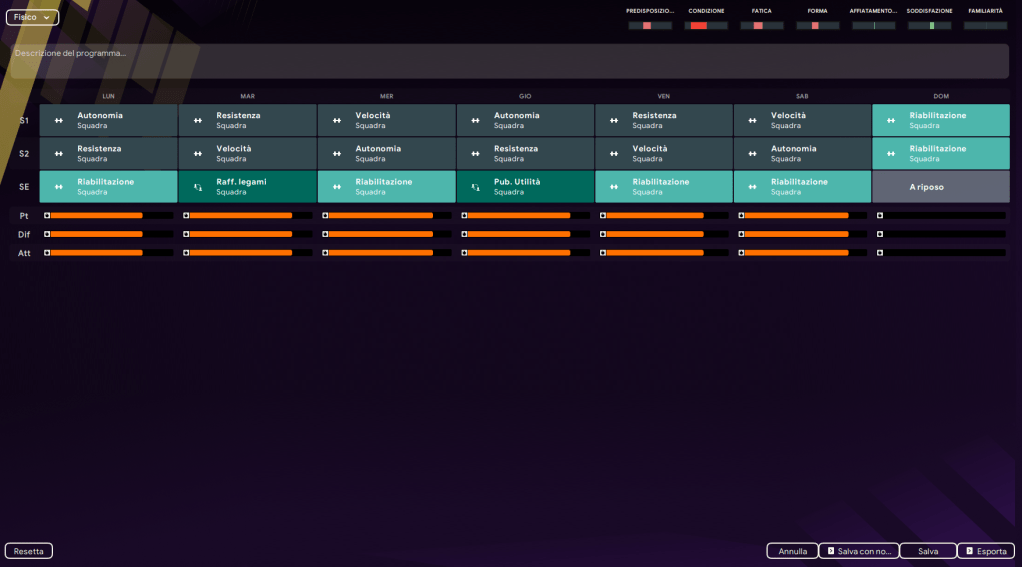Click the team bonding icon on Tuesday's Raff. legami

pos(197,187)
